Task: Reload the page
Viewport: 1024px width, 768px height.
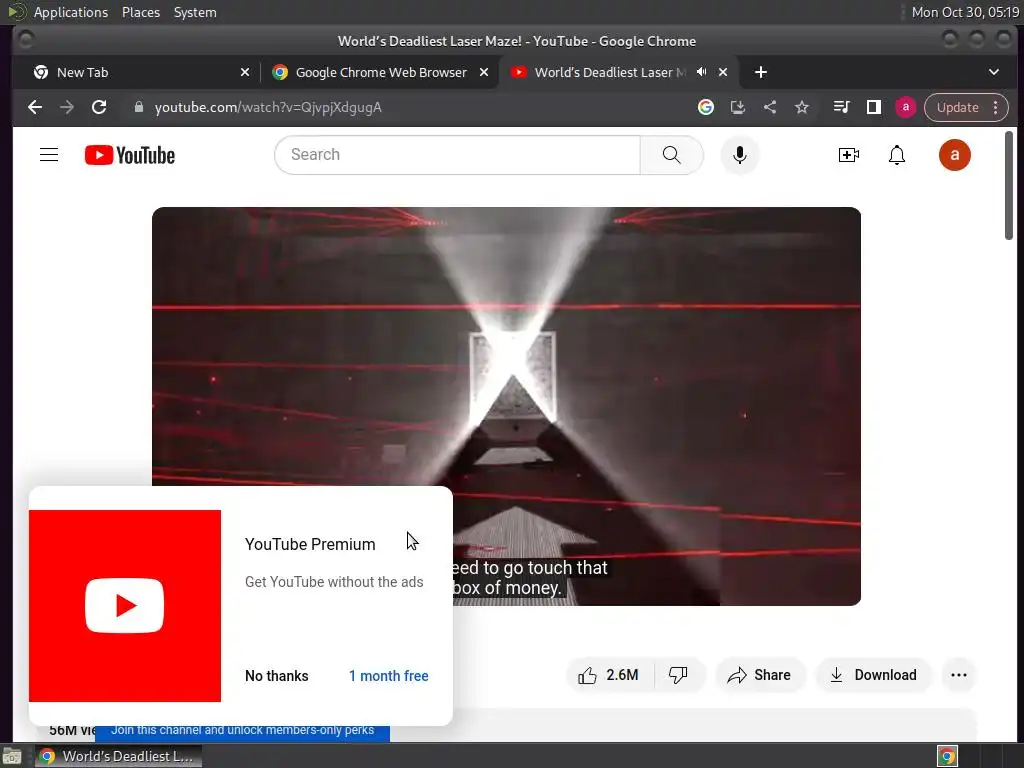Action: tap(99, 107)
